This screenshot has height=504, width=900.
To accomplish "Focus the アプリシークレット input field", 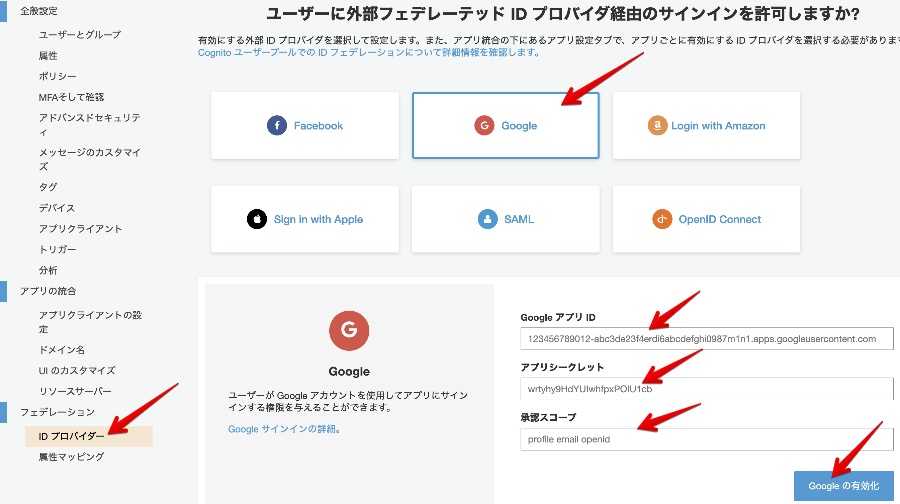I will (x=707, y=389).
